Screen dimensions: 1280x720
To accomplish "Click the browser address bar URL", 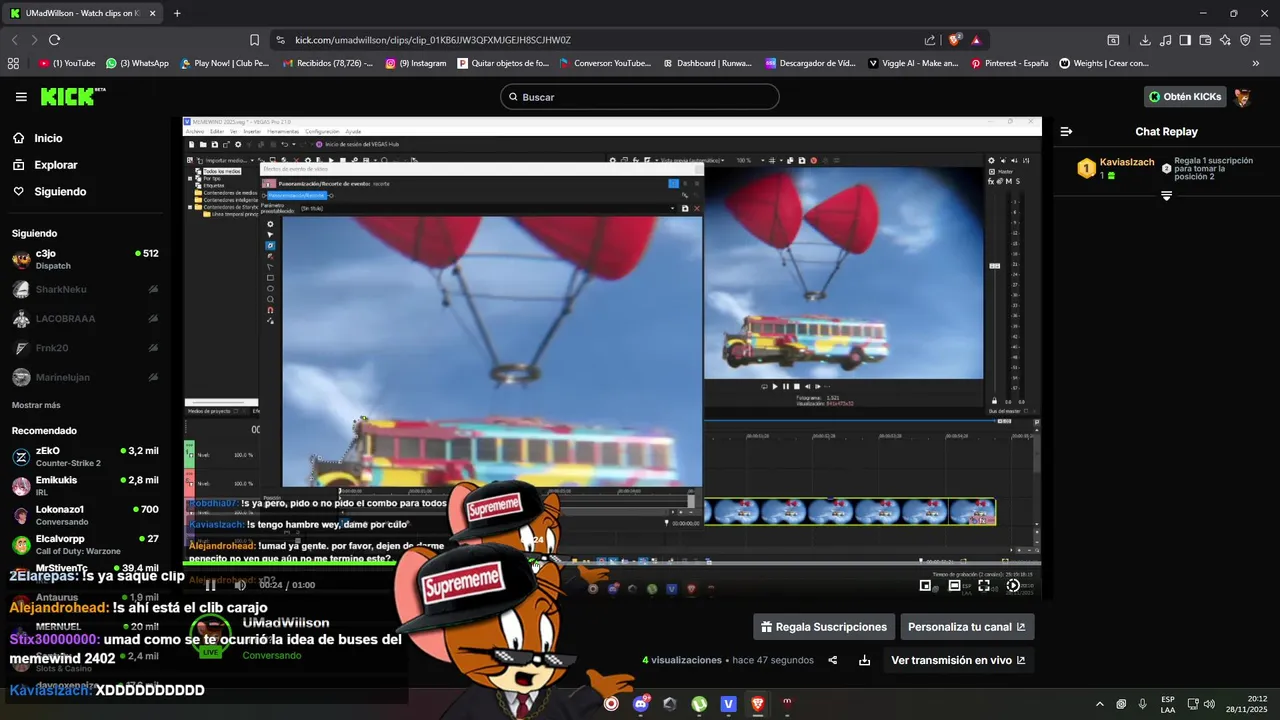I will 433,40.
